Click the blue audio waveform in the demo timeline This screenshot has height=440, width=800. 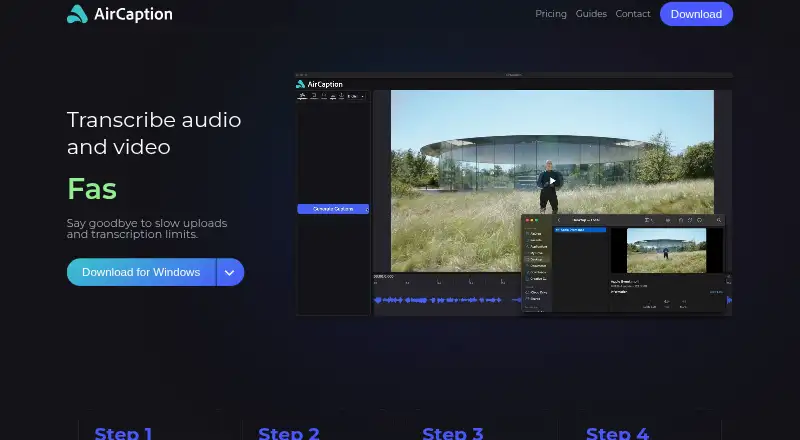tap(439, 300)
